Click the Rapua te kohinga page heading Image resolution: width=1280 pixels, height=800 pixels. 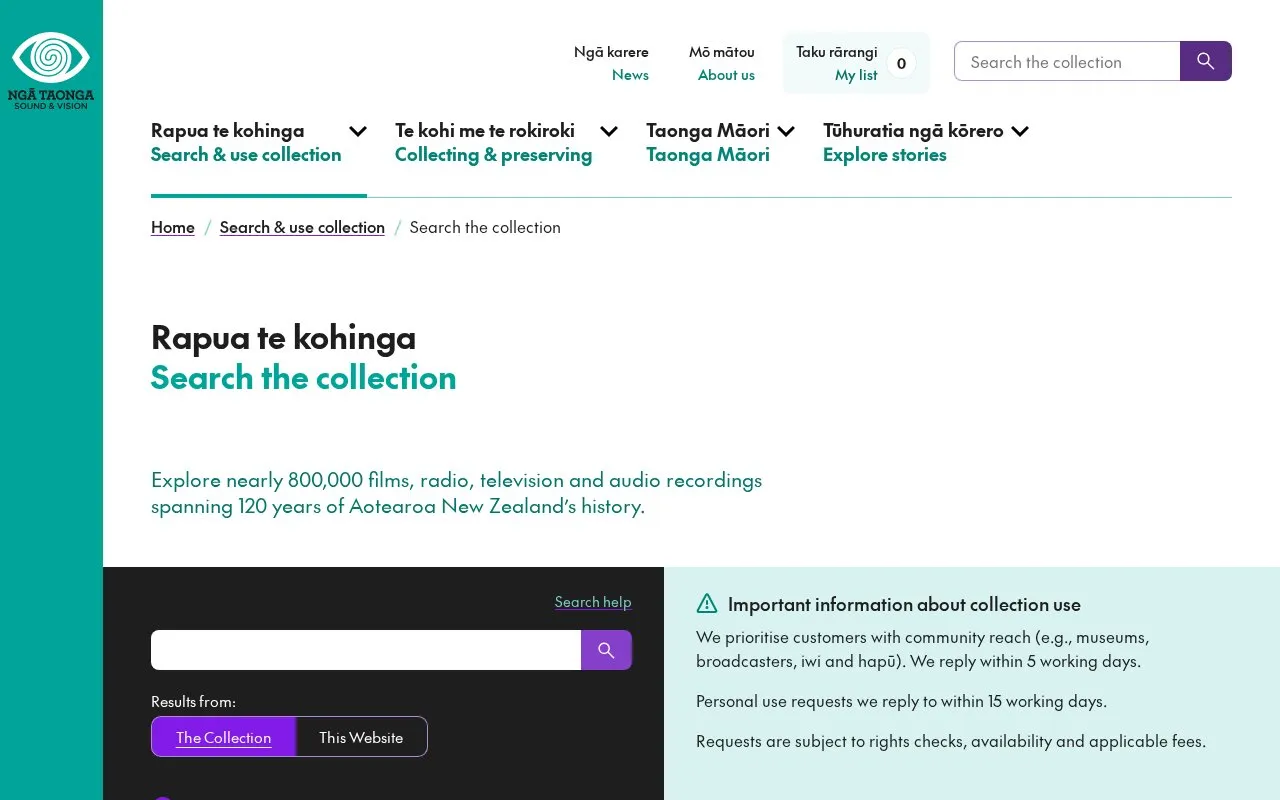coord(283,337)
